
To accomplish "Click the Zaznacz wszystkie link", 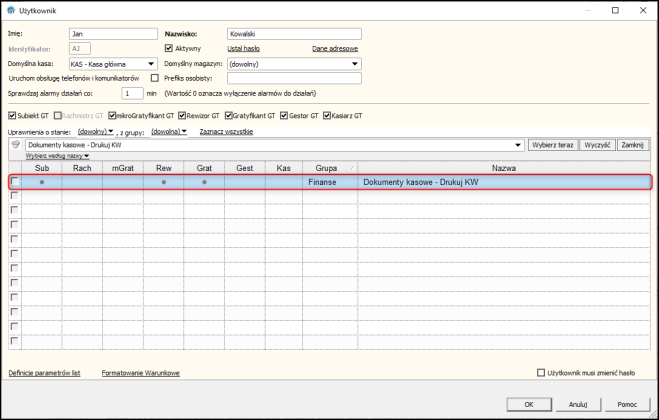I will click(226, 132).
